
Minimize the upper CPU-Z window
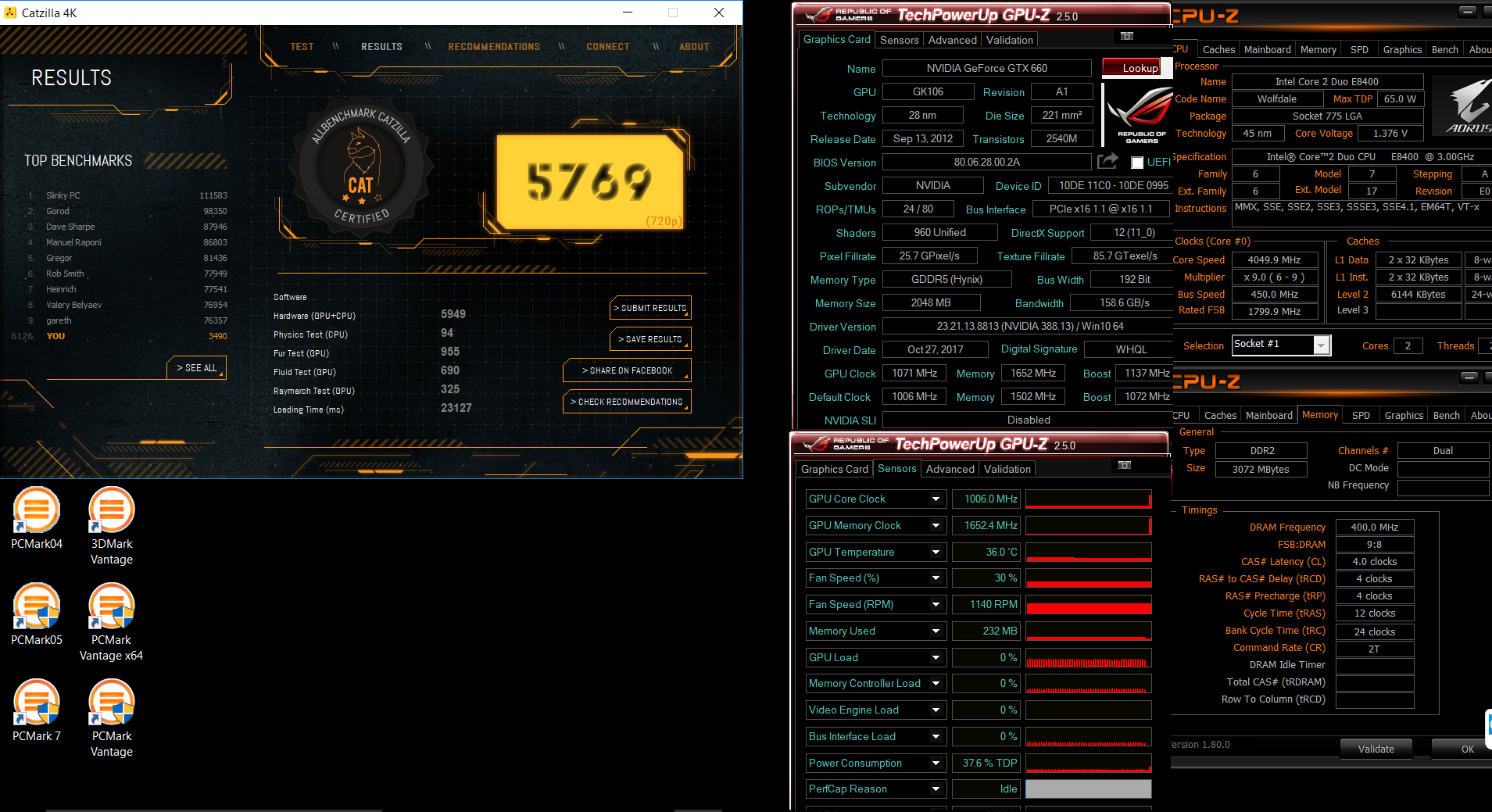click(1468, 12)
